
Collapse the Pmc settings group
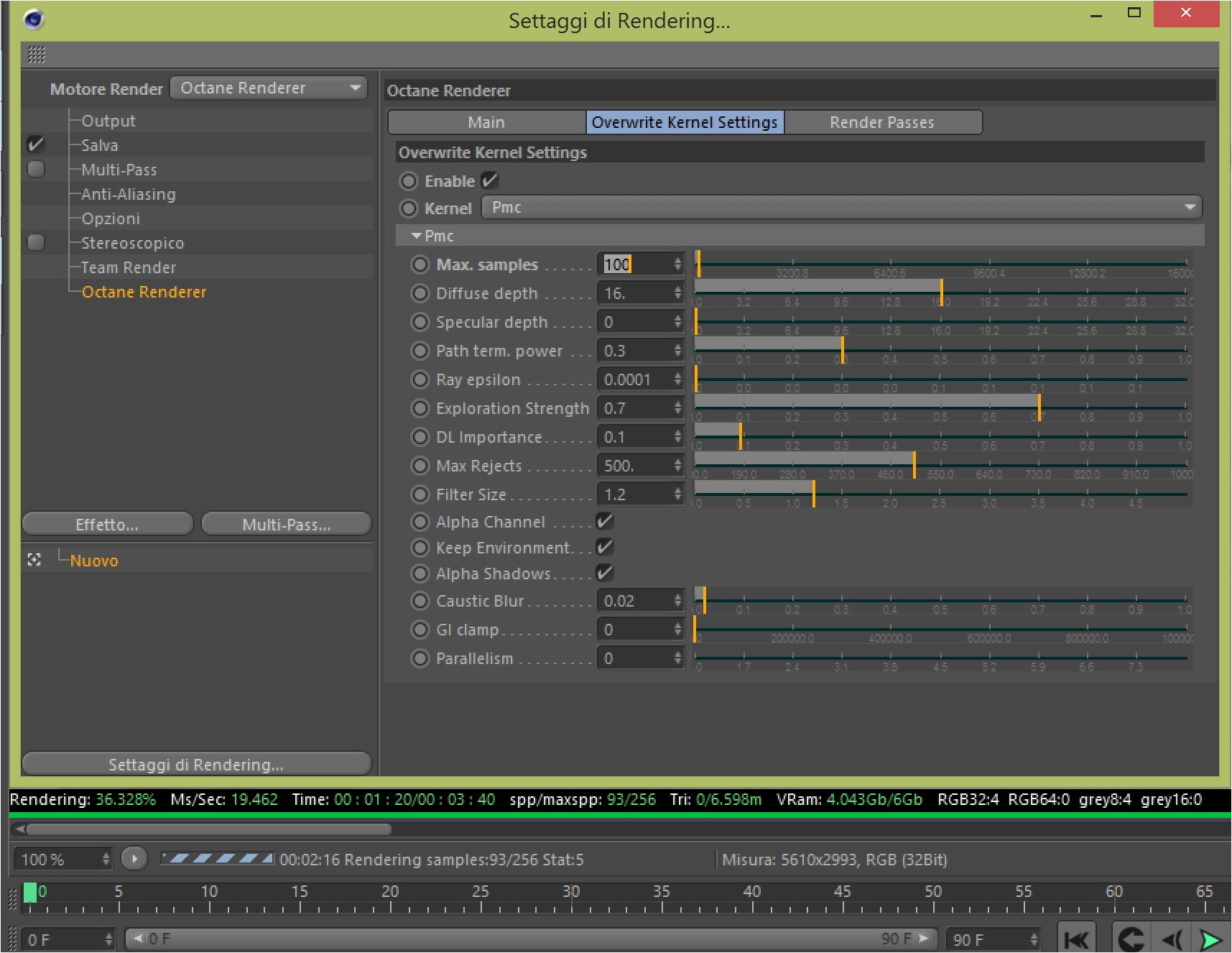point(417,236)
